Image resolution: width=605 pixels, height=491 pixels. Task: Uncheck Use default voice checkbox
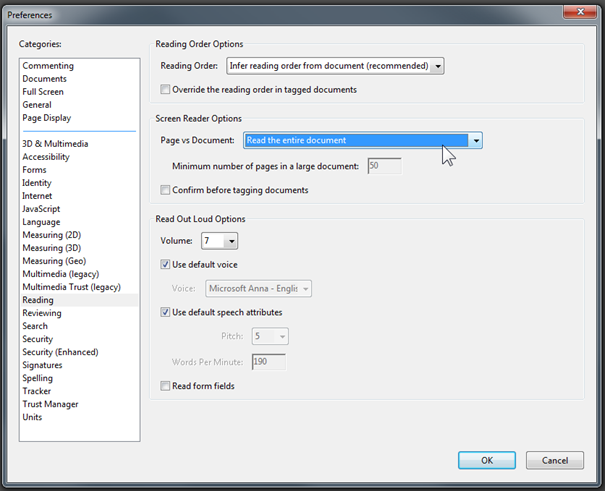click(x=166, y=264)
